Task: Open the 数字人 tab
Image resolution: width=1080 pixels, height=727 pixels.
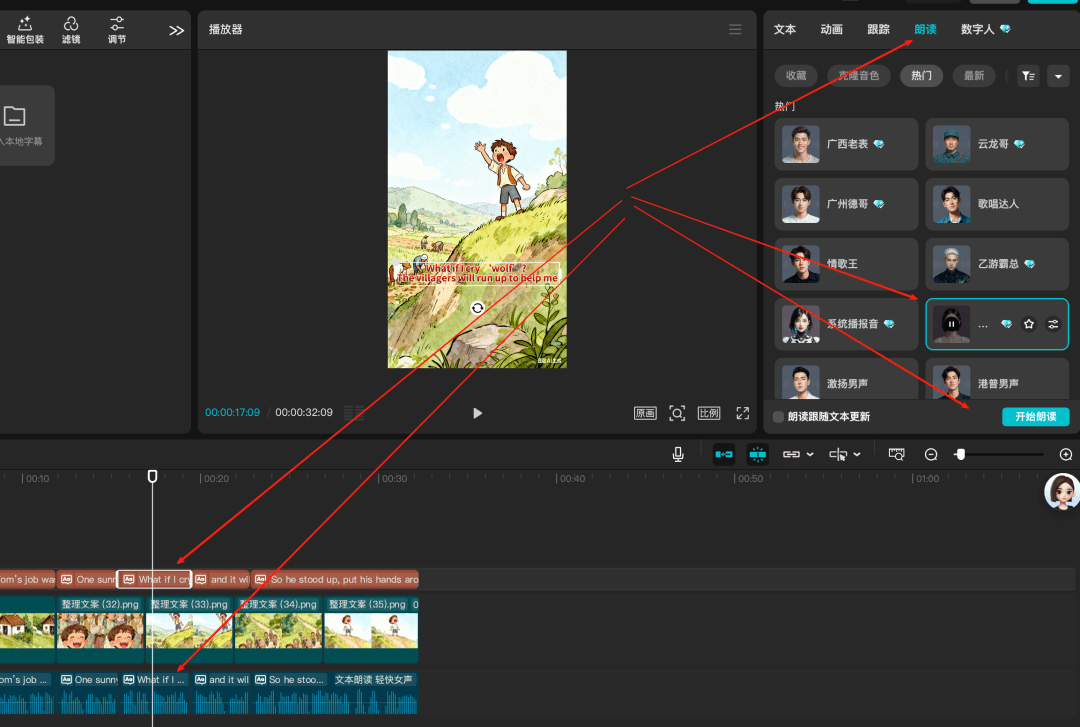Action: click(985, 30)
